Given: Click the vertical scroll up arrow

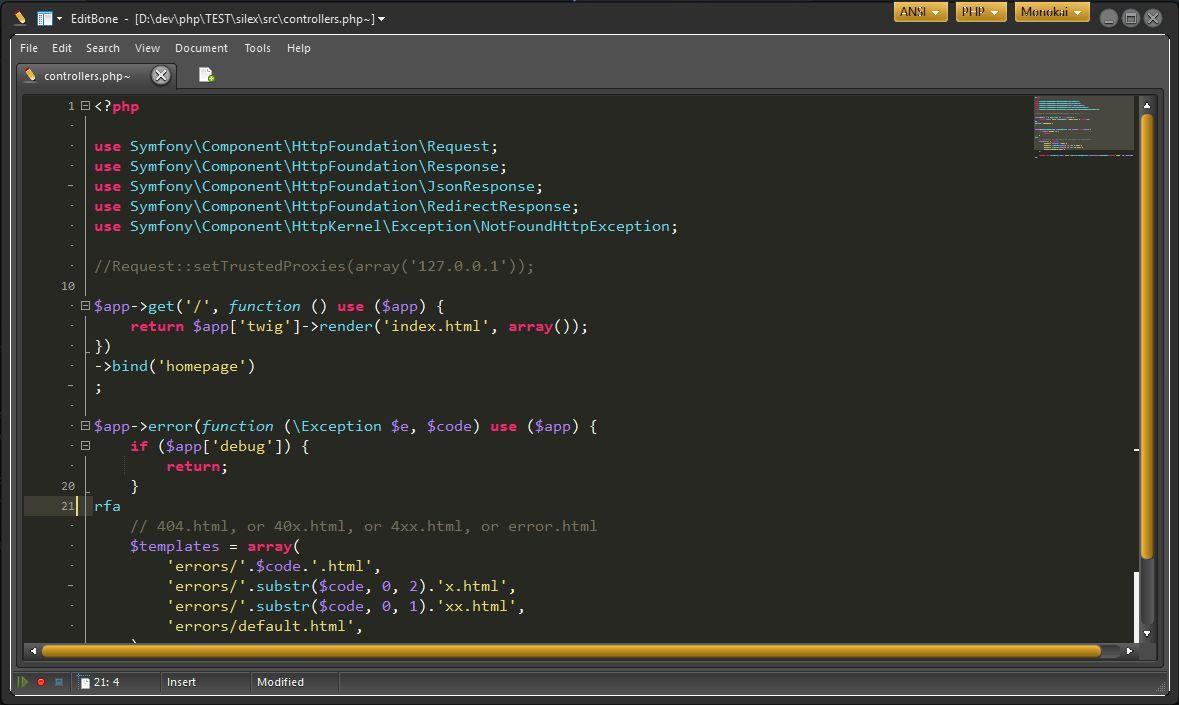Looking at the screenshot, I should click(1147, 105).
